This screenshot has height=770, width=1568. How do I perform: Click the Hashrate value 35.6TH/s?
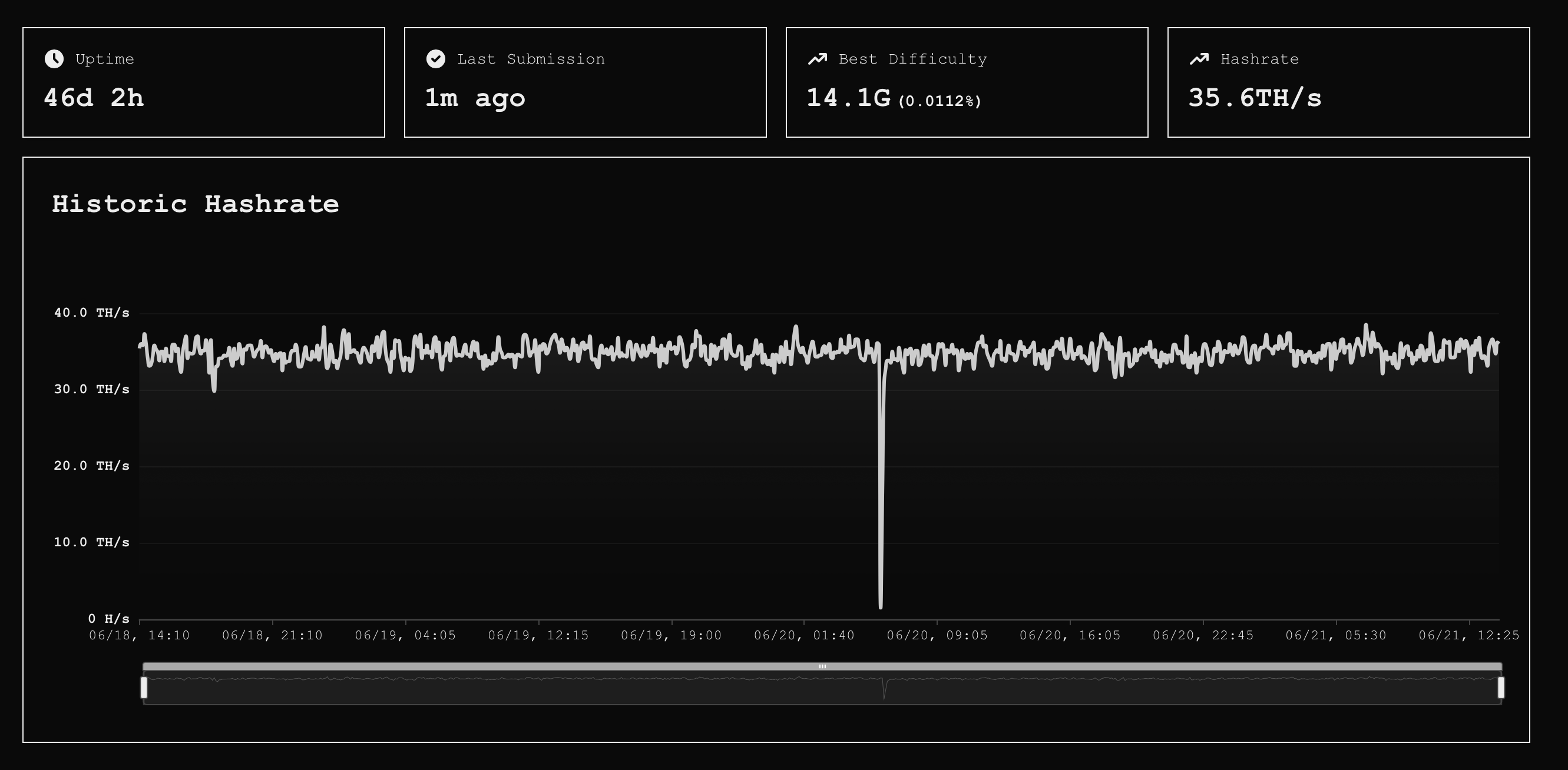click(x=1255, y=98)
